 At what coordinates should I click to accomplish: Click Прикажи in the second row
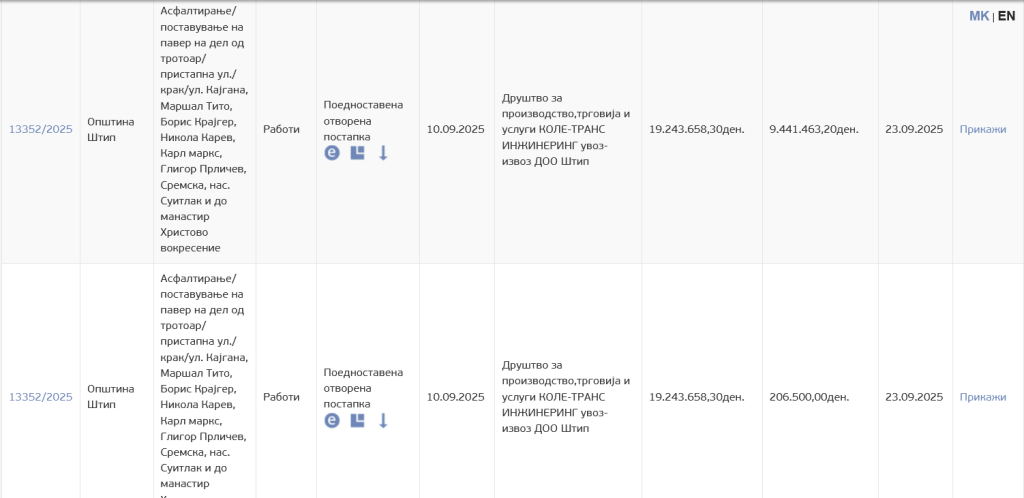point(982,397)
